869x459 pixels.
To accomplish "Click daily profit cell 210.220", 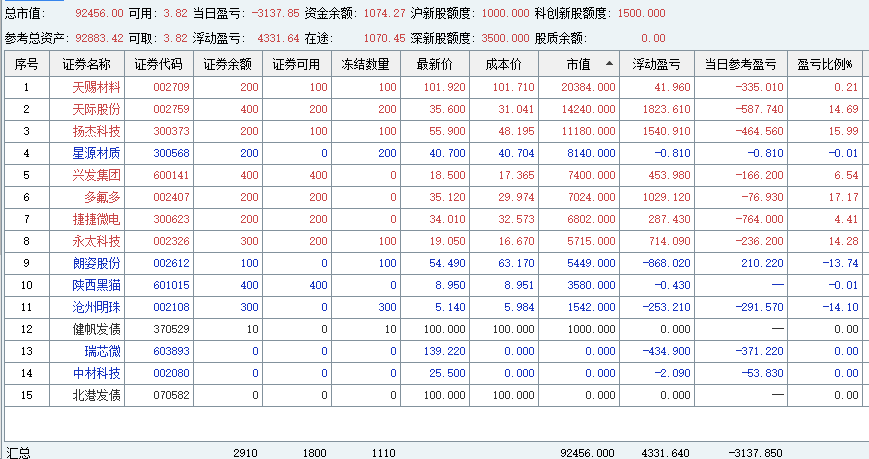I will coord(763,263).
